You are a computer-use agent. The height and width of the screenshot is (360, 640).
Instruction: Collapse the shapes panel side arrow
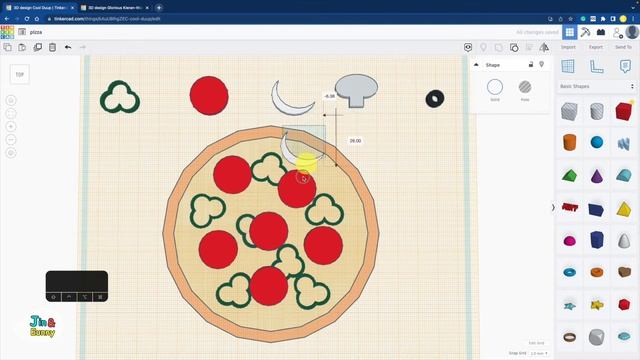point(553,207)
